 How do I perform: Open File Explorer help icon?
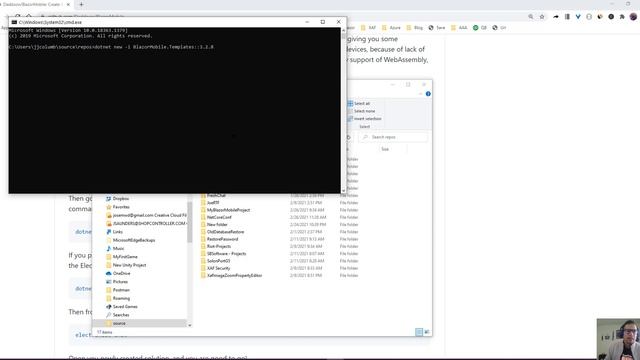(x=428, y=94)
